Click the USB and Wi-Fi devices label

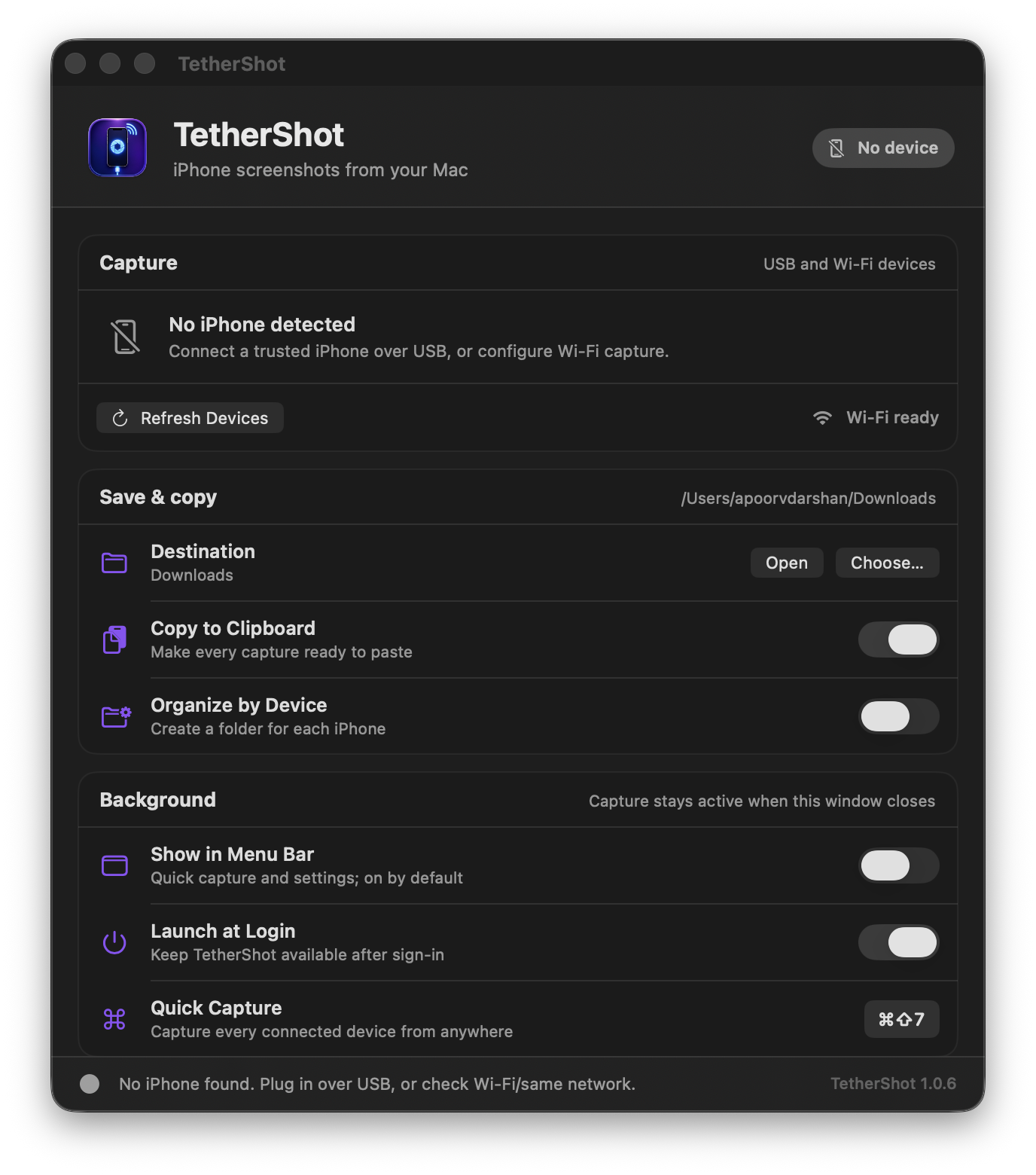click(849, 264)
